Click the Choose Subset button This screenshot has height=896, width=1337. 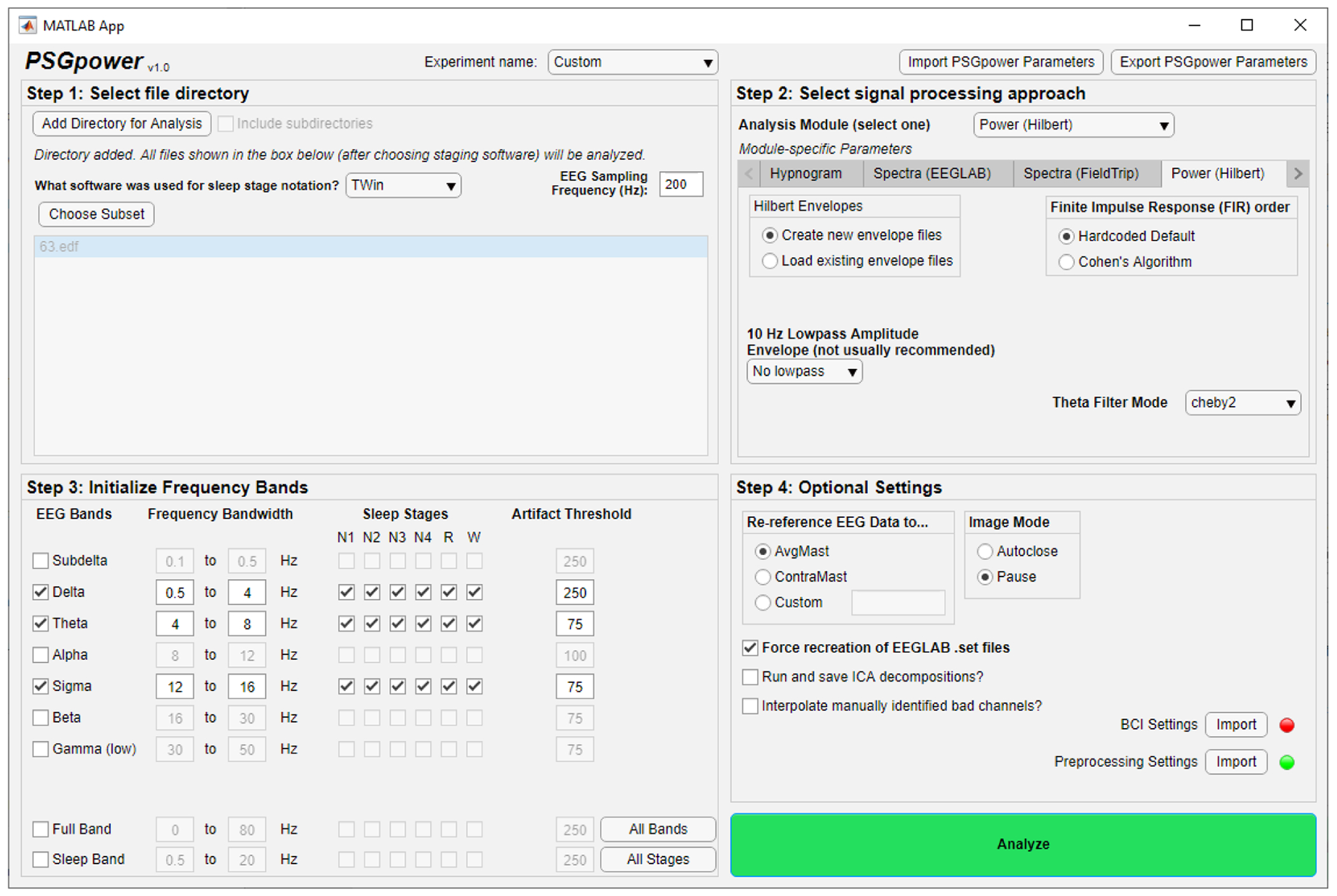tap(96, 214)
